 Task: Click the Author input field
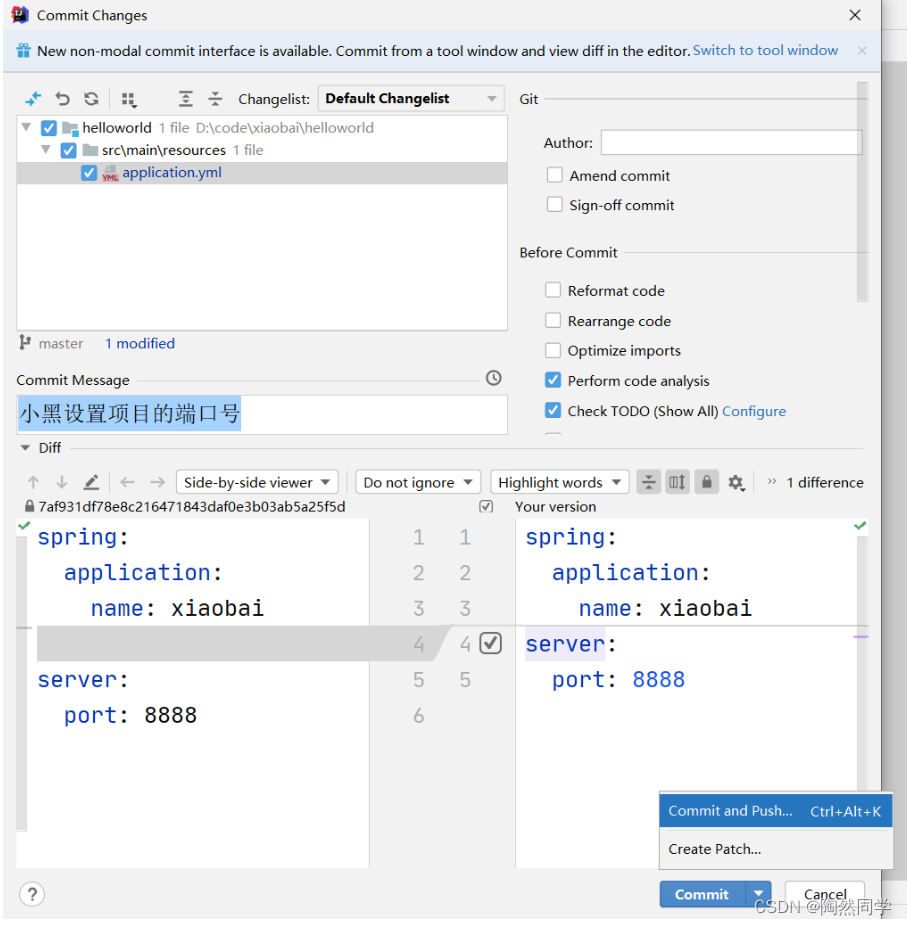[730, 142]
